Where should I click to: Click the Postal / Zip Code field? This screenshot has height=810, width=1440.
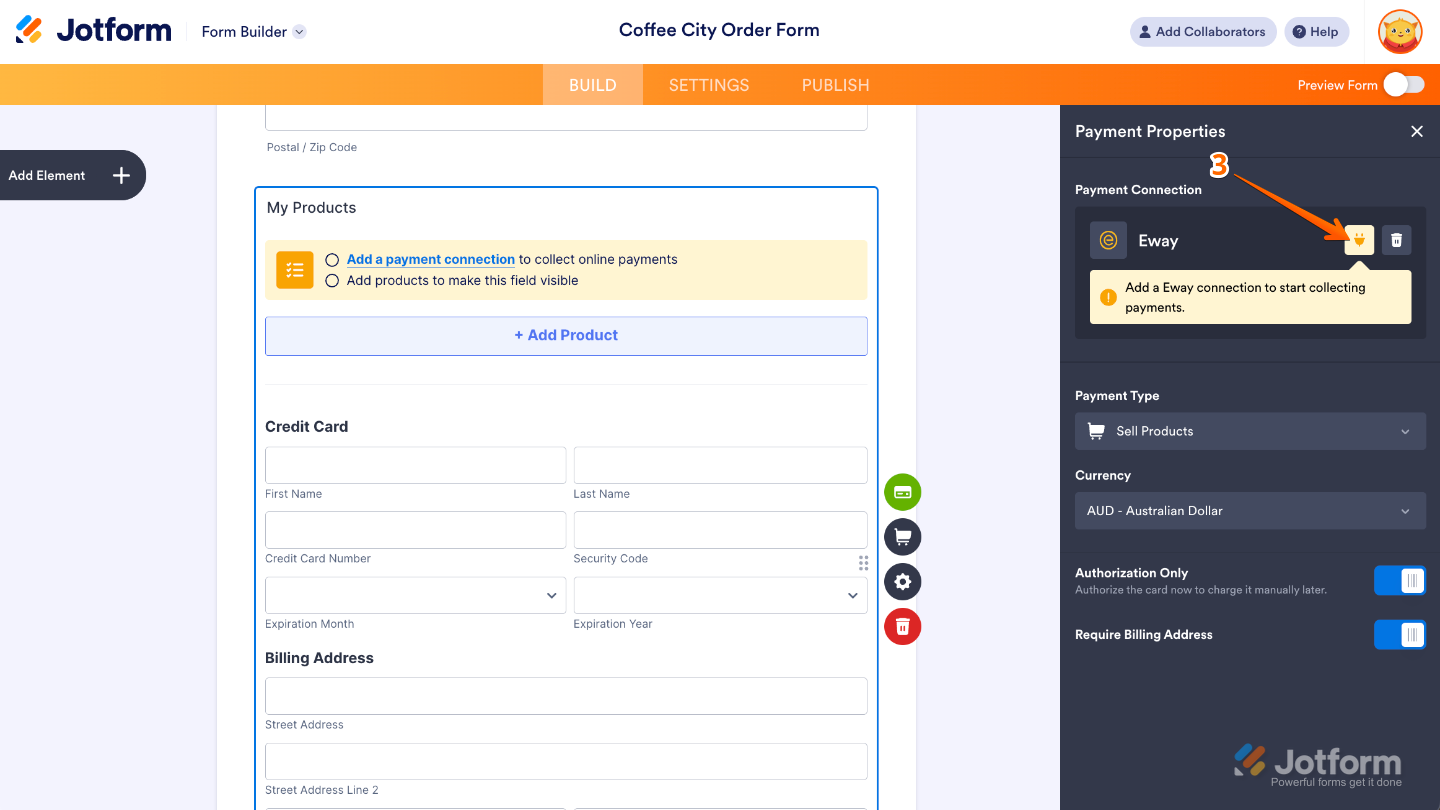pos(566,117)
